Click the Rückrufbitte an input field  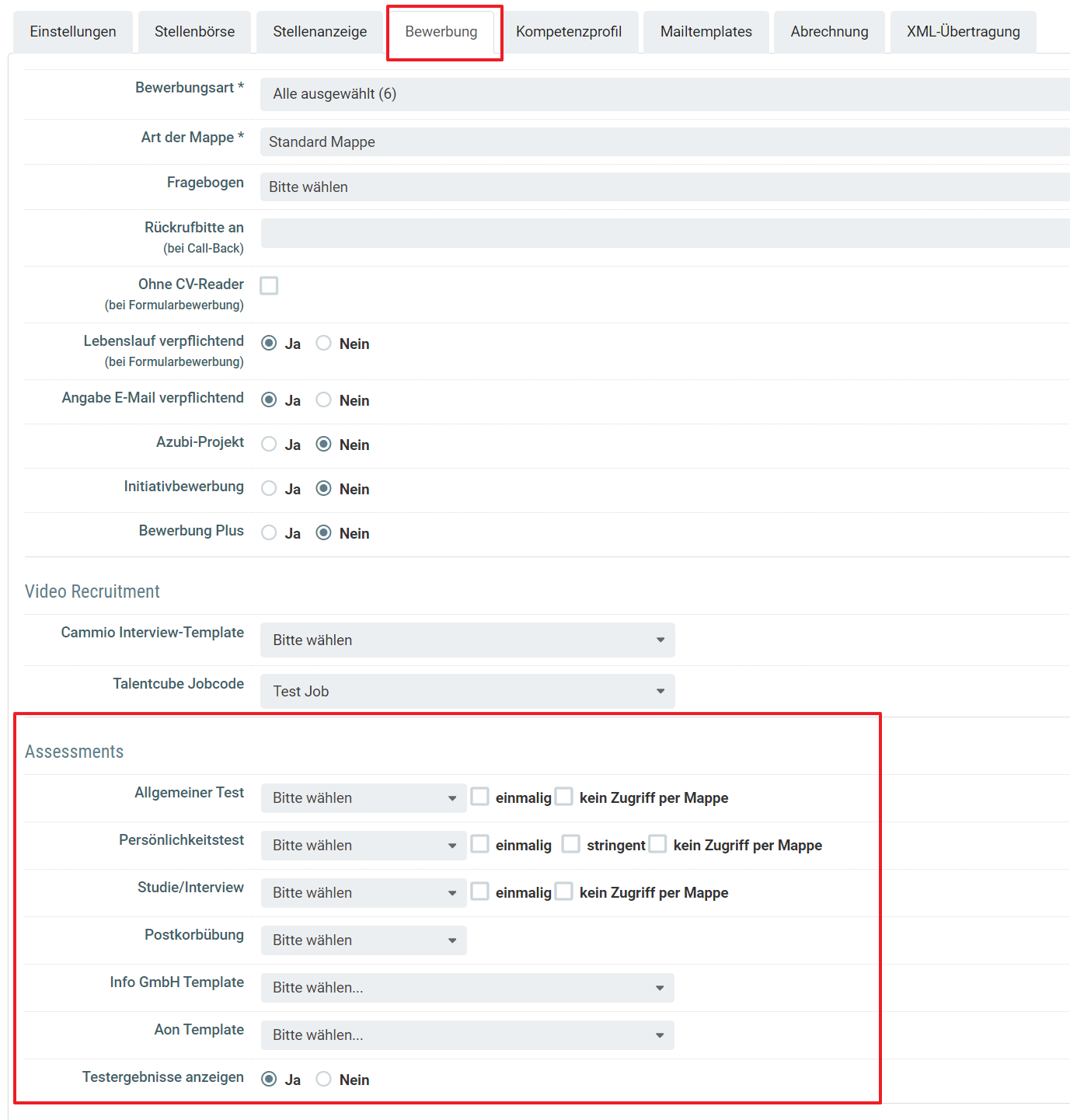pos(665,233)
